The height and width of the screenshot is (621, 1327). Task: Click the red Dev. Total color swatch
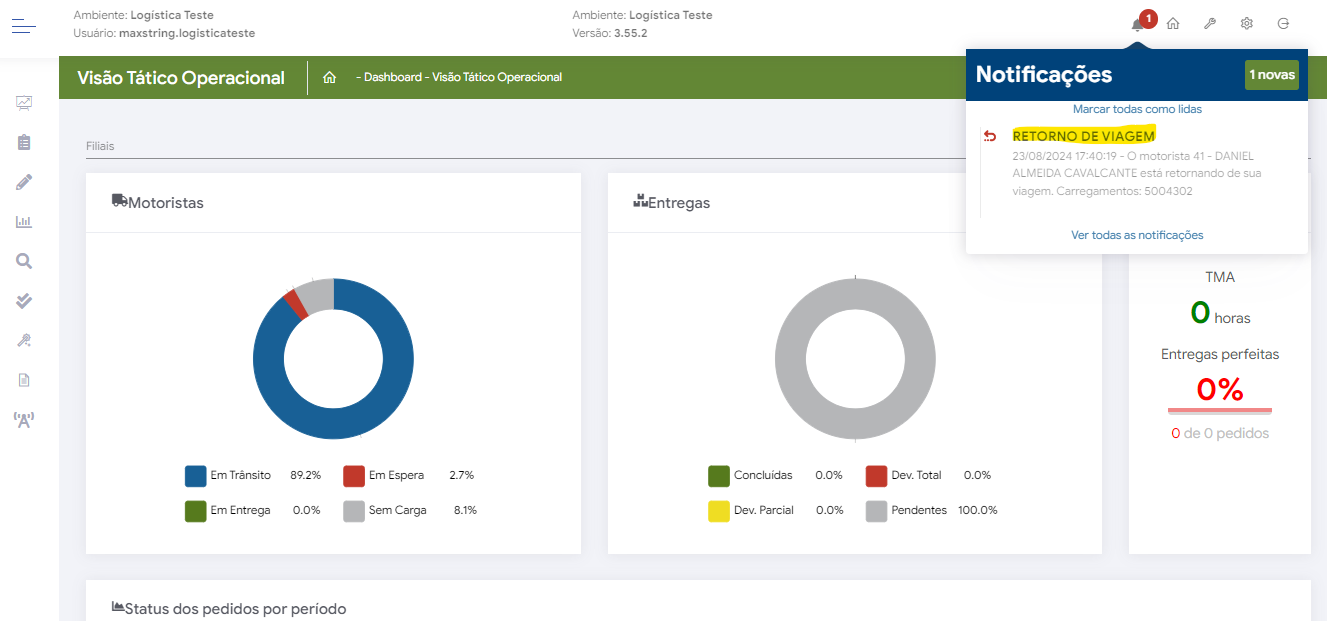pyautogui.click(x=876, y=476)
